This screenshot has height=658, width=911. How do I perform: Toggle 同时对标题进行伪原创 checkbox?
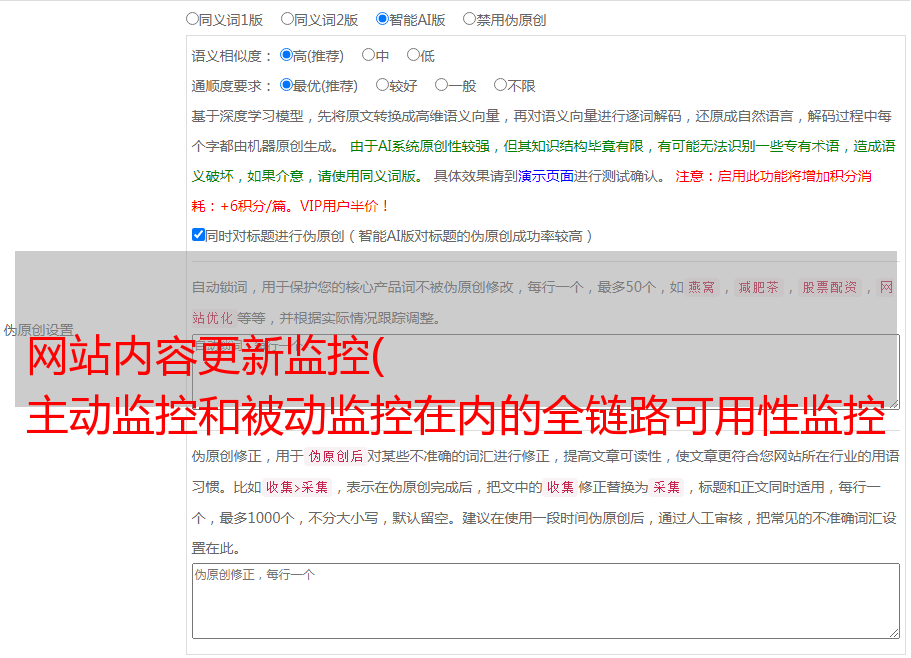[198, 235]
